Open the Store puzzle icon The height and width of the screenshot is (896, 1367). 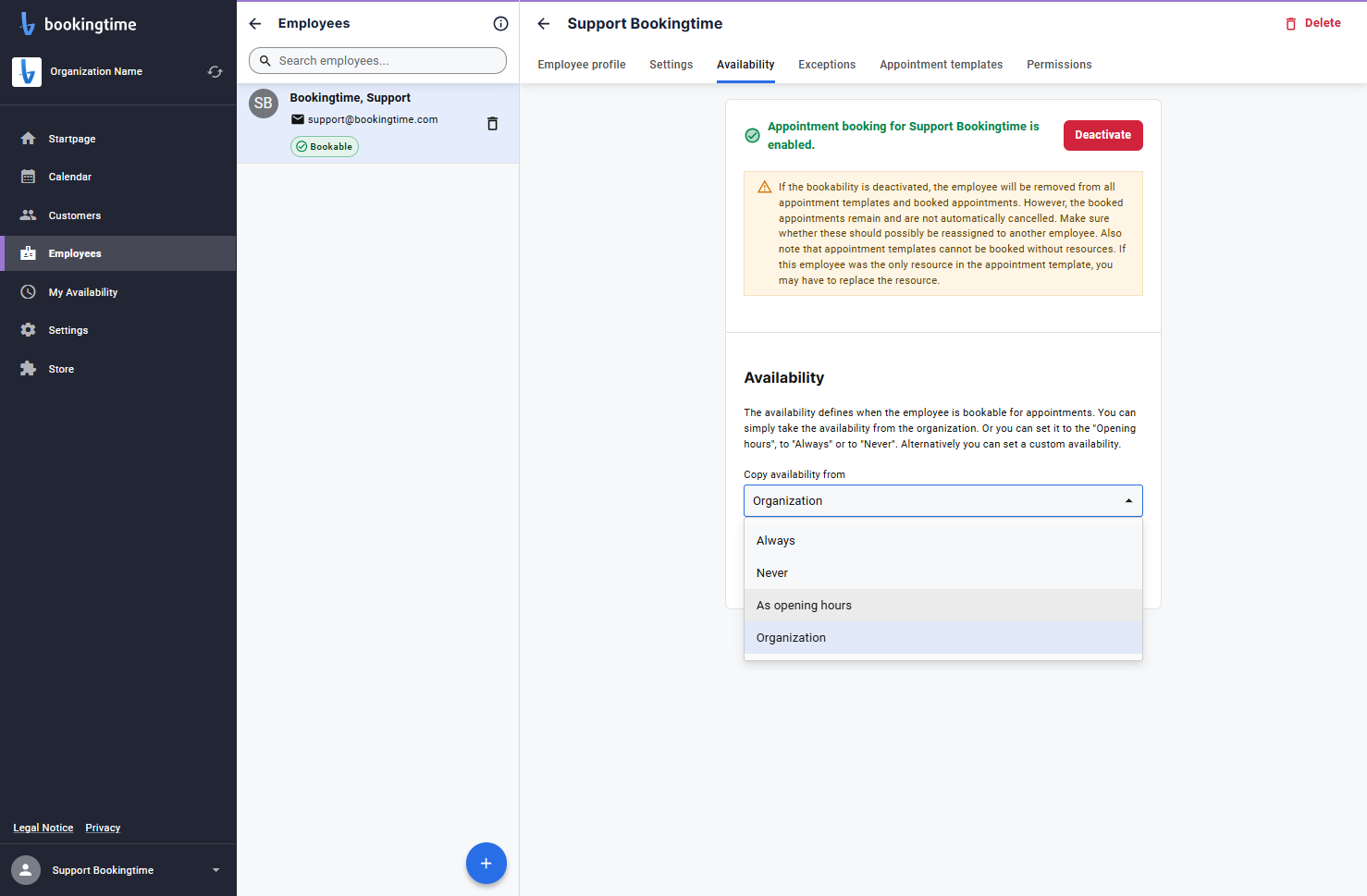[x=29, y=369]
